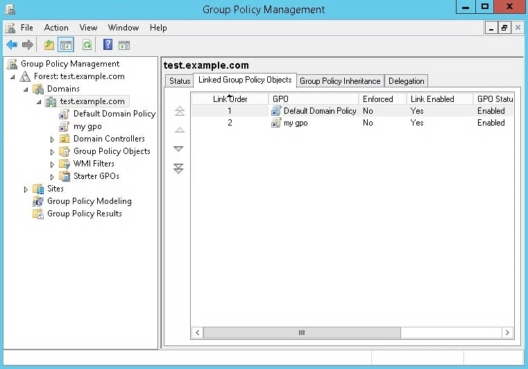Click the application icon in title bar

pyautogui.click(x=10, y=9)
